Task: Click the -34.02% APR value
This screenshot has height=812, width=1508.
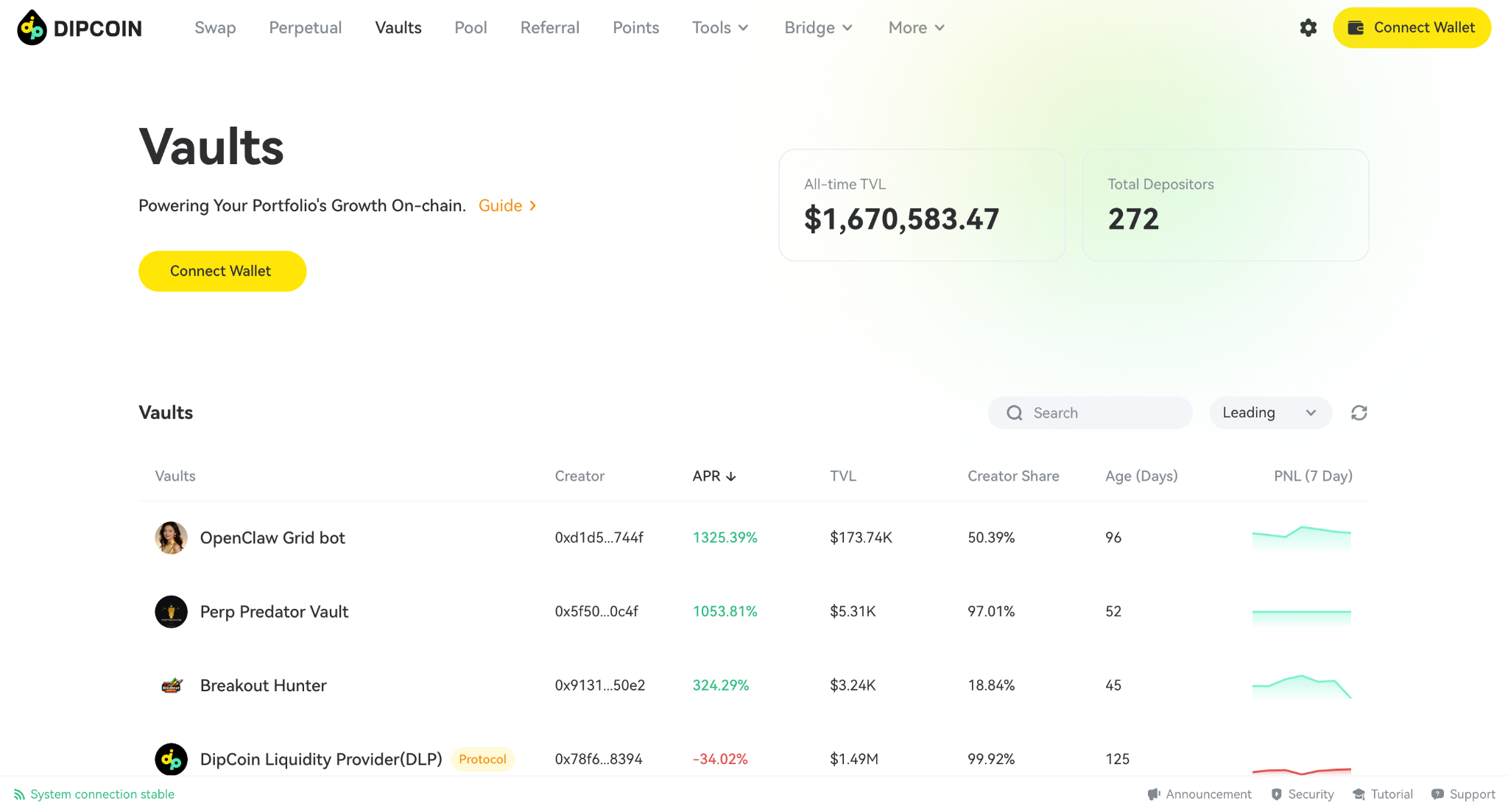Action: 720,759
